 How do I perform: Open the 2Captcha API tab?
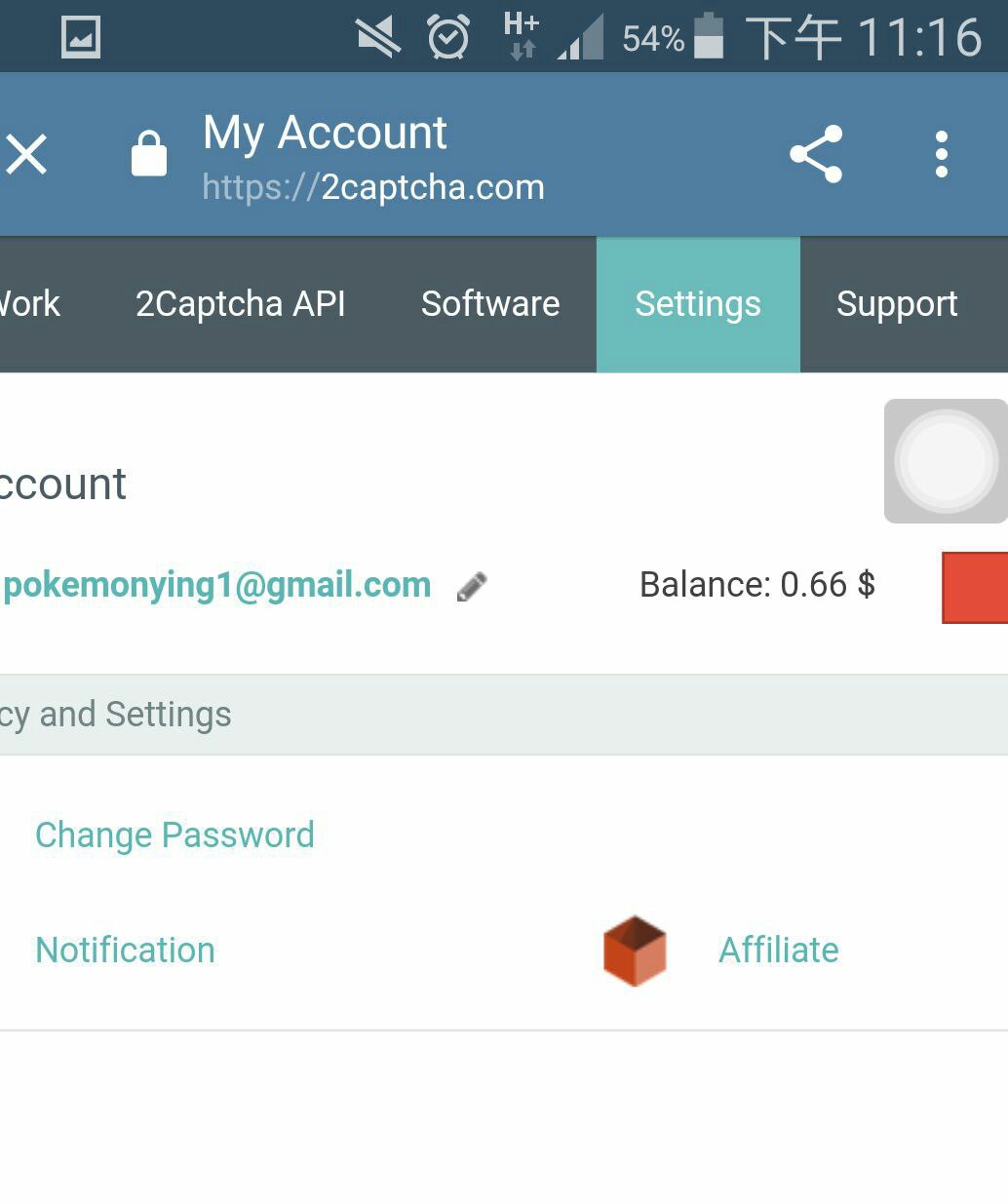(241, 304)
